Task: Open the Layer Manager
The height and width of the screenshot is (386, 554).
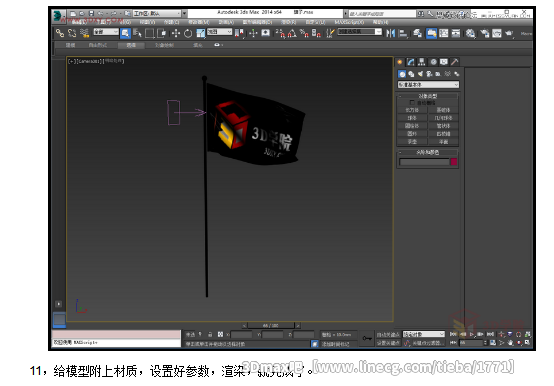Action: pos(418,34)
